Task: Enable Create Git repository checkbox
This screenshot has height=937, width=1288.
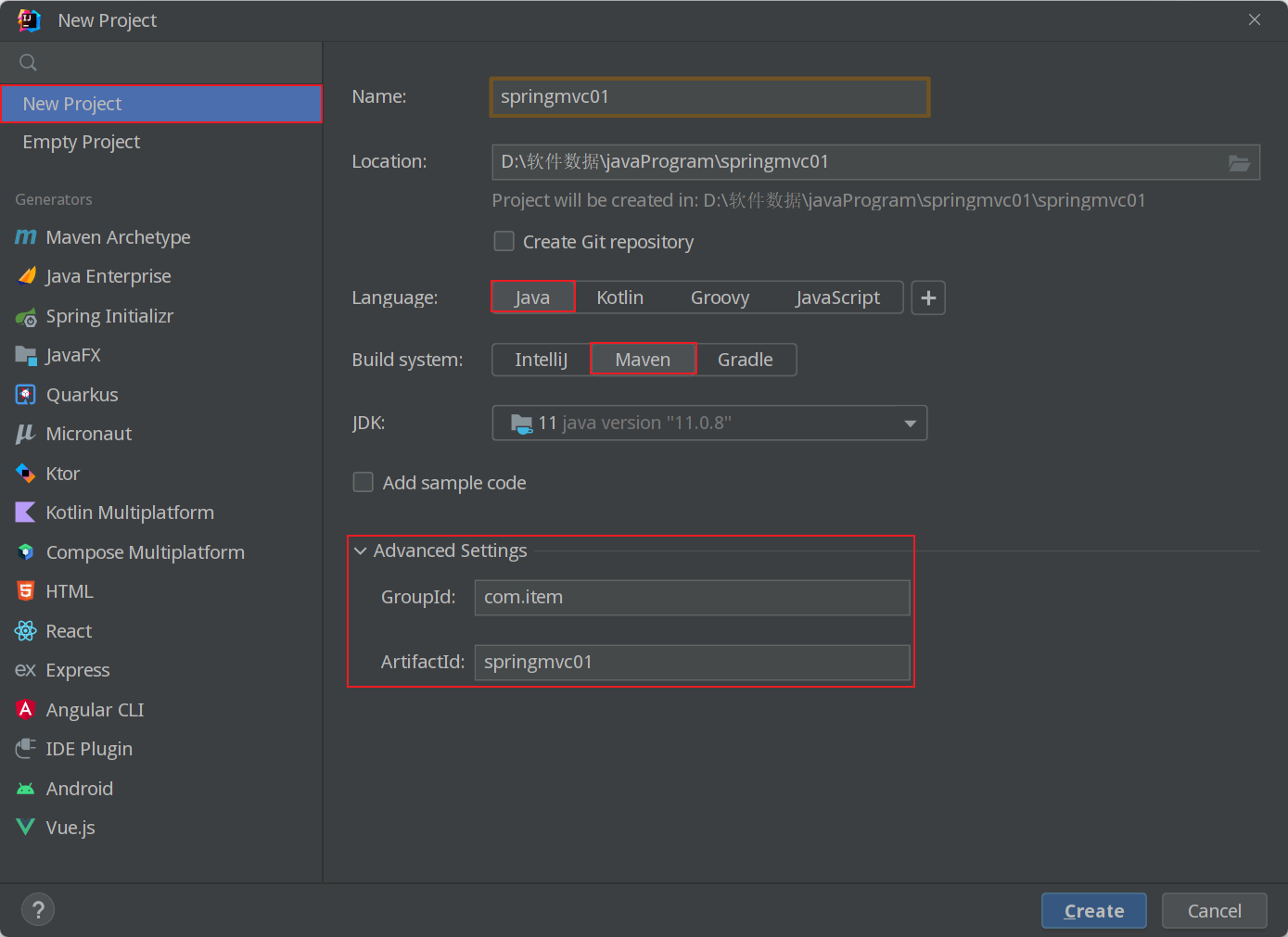Action: point(504,241)
